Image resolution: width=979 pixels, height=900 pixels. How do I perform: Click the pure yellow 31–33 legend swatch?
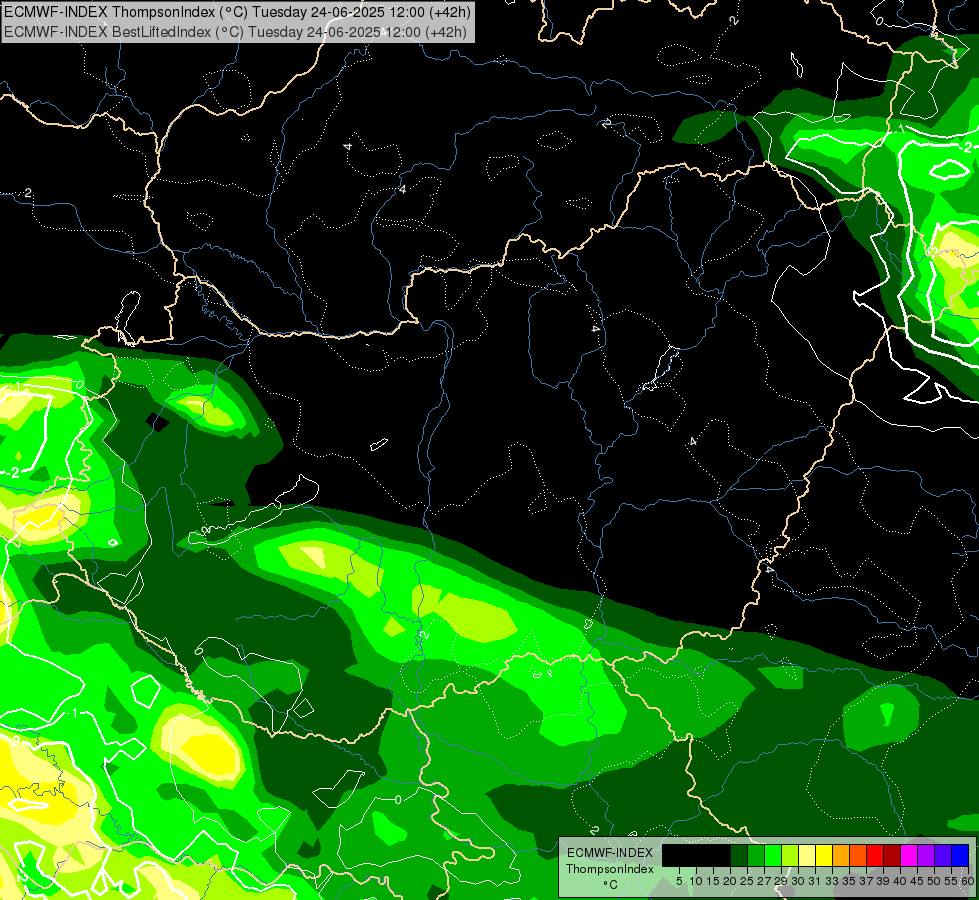click(x=824, y=855)
